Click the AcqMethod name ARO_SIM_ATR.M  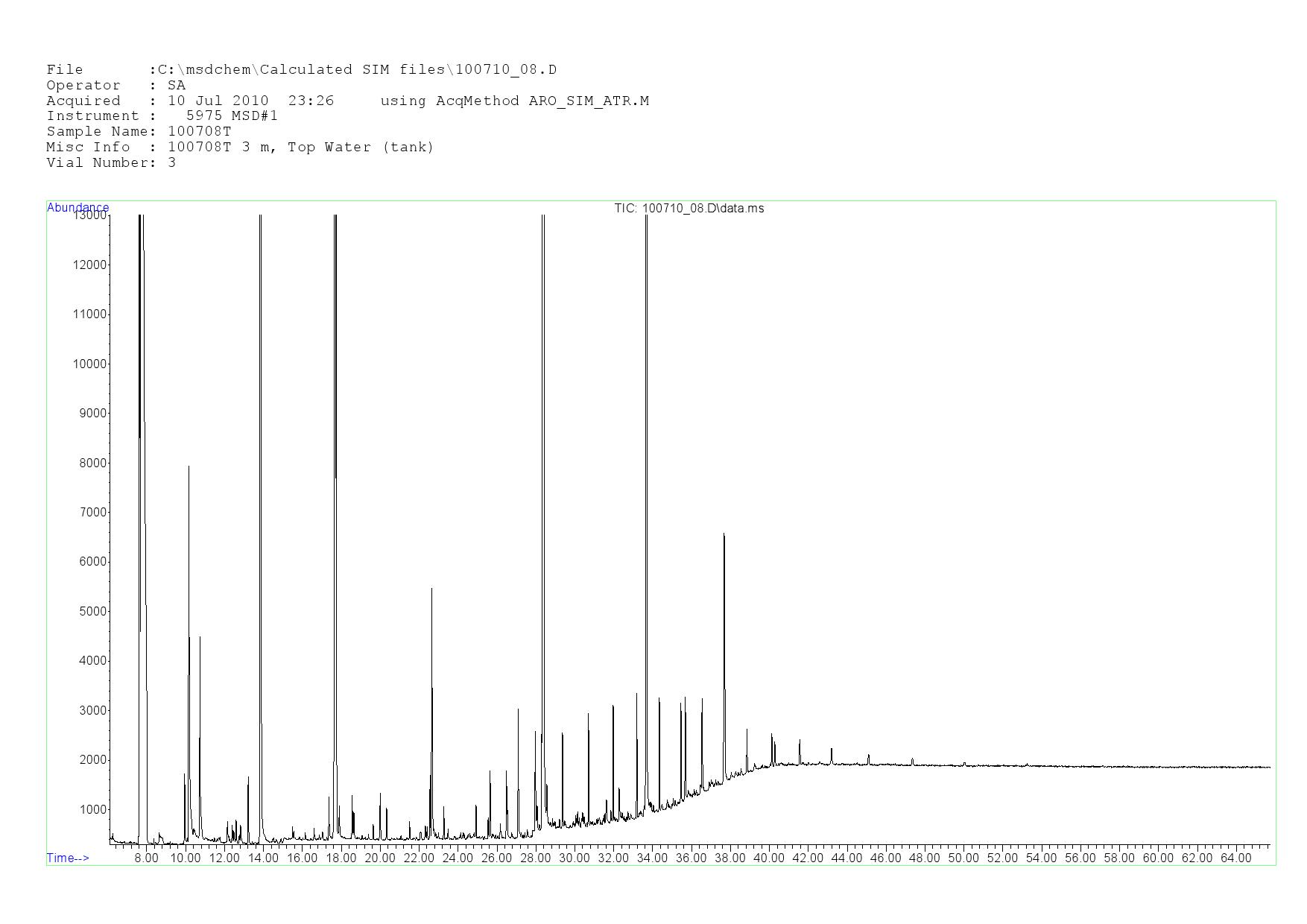coord(589,101)
